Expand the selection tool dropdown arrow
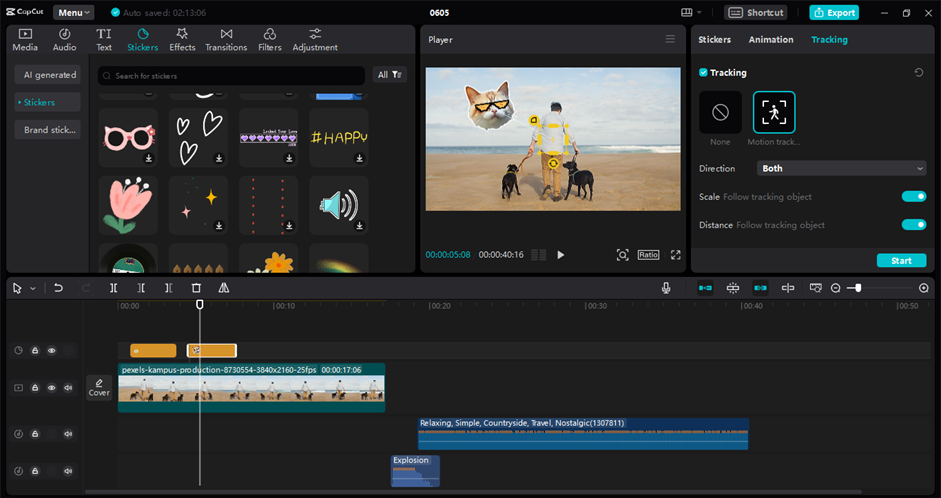 (x=33, y=289)
